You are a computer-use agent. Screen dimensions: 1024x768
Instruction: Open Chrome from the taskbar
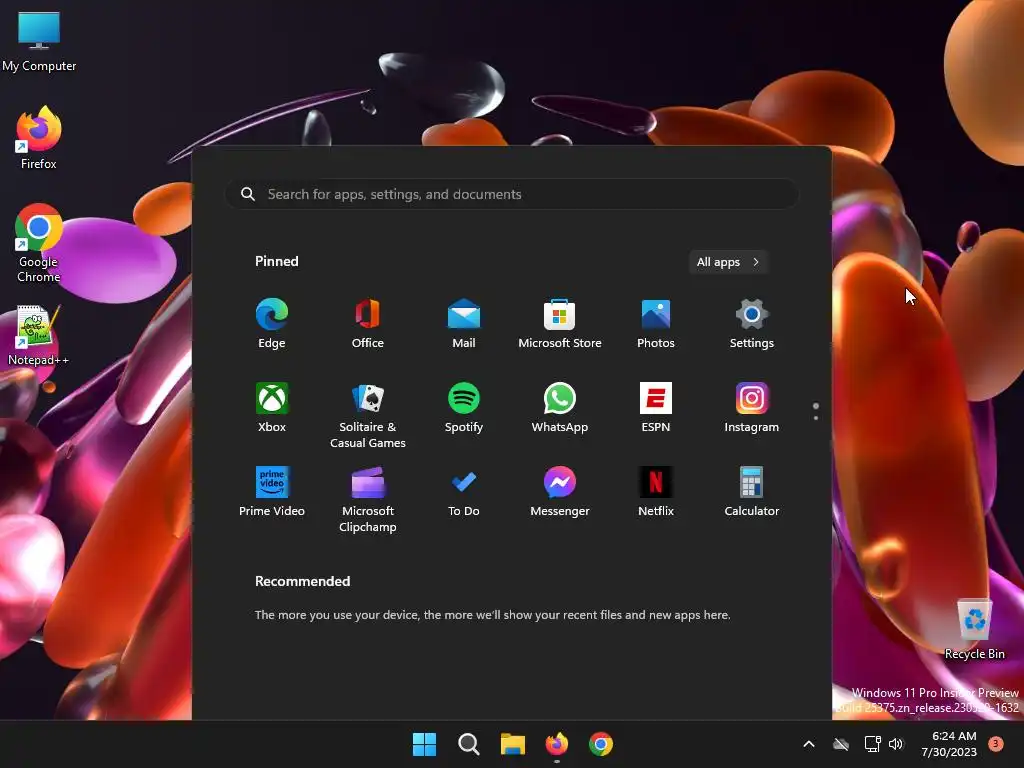(x=601, y=744)
